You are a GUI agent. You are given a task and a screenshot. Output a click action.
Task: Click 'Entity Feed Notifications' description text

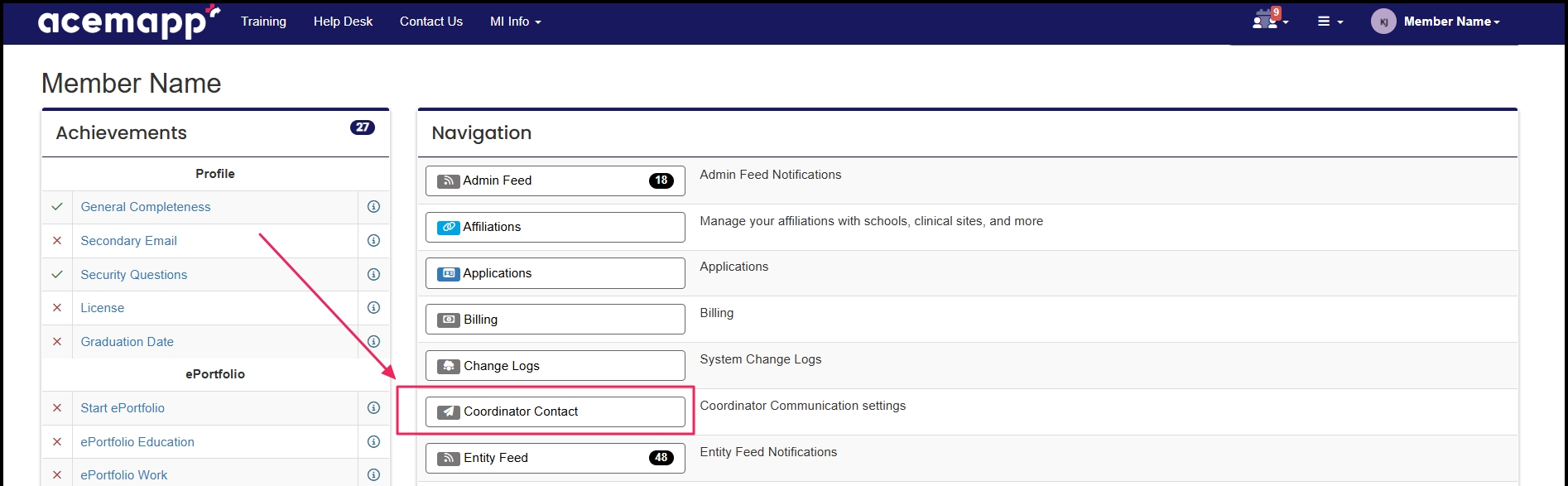point(768,452)
